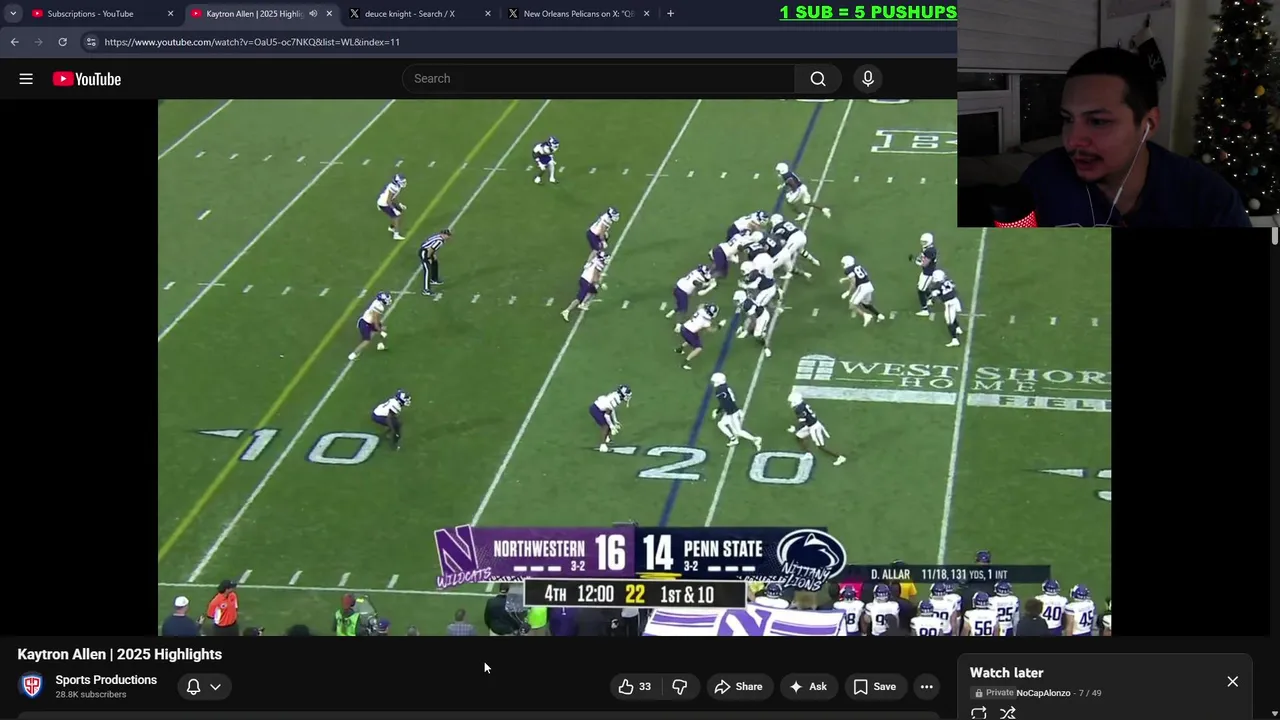1280x720 pixels.
Task: Open the Sports Productions channel name link
Action: (x=106, y=680)
